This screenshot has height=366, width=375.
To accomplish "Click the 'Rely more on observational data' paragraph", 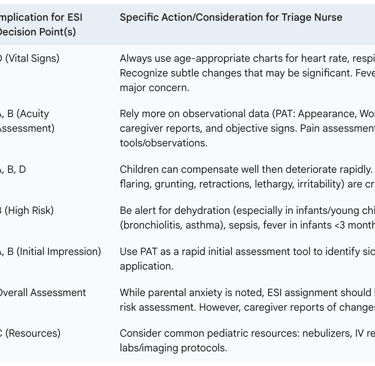I will tap(247, 128).
